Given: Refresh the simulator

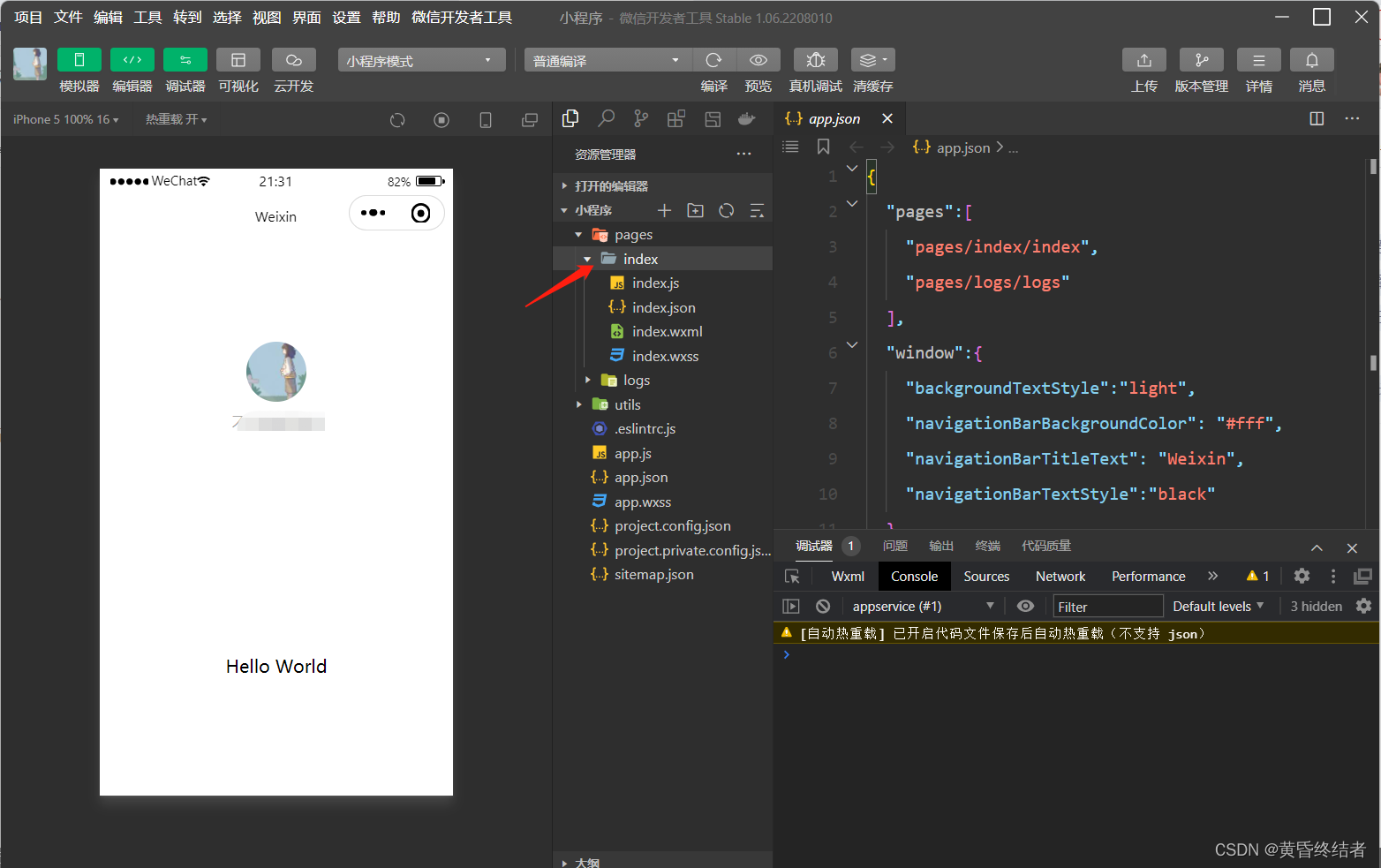Looking at the screenshot, I should pos(397,120).
